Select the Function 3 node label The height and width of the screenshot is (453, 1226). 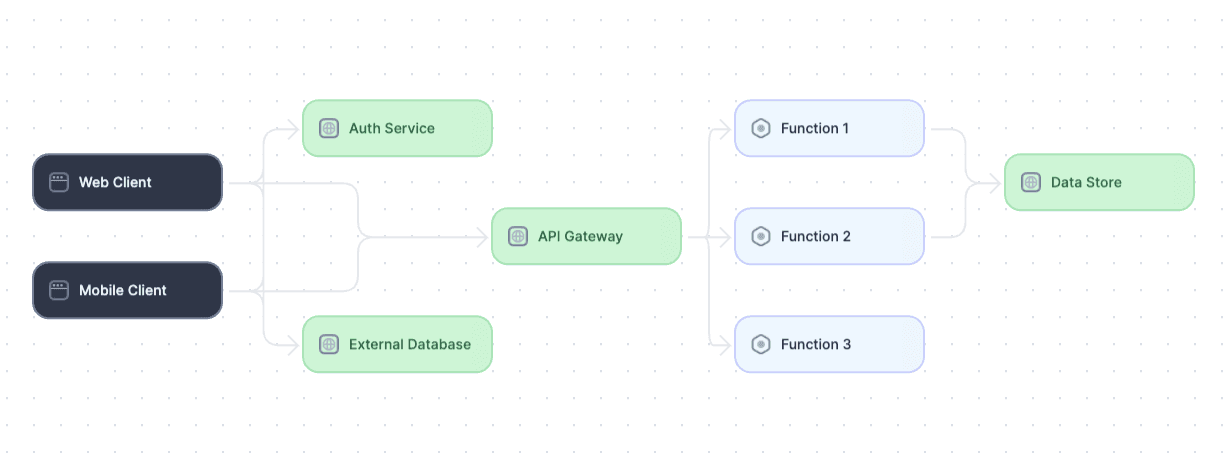[816, 344]
